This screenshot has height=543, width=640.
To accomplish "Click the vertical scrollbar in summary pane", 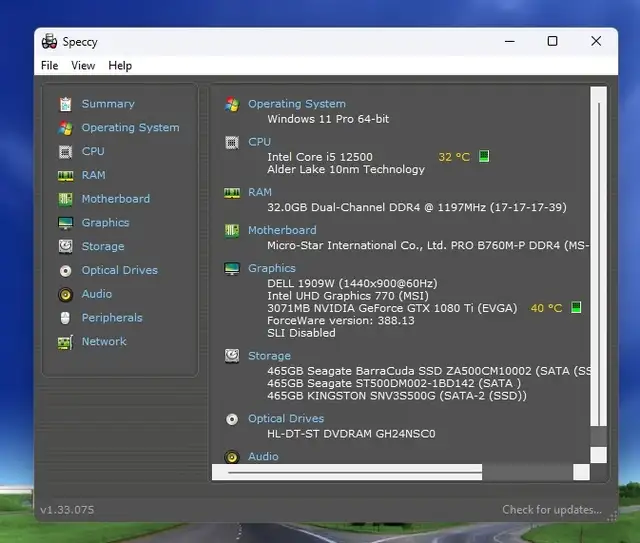I will [x=598, y=274].
